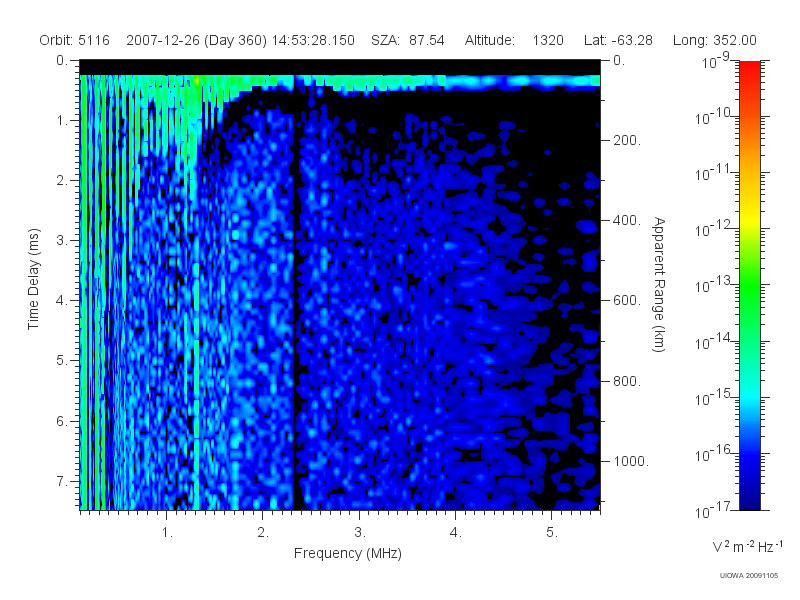The width and height of the screenshot is (800, 600).
Task: Click the UIOWA 20091105 footer text
Action: click(748, 576)
